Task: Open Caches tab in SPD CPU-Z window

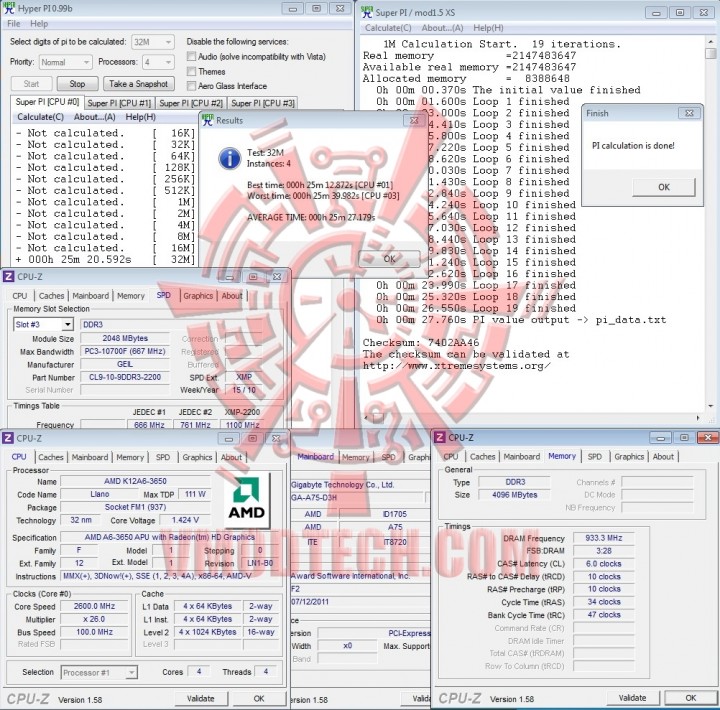Action: point(51,296)
